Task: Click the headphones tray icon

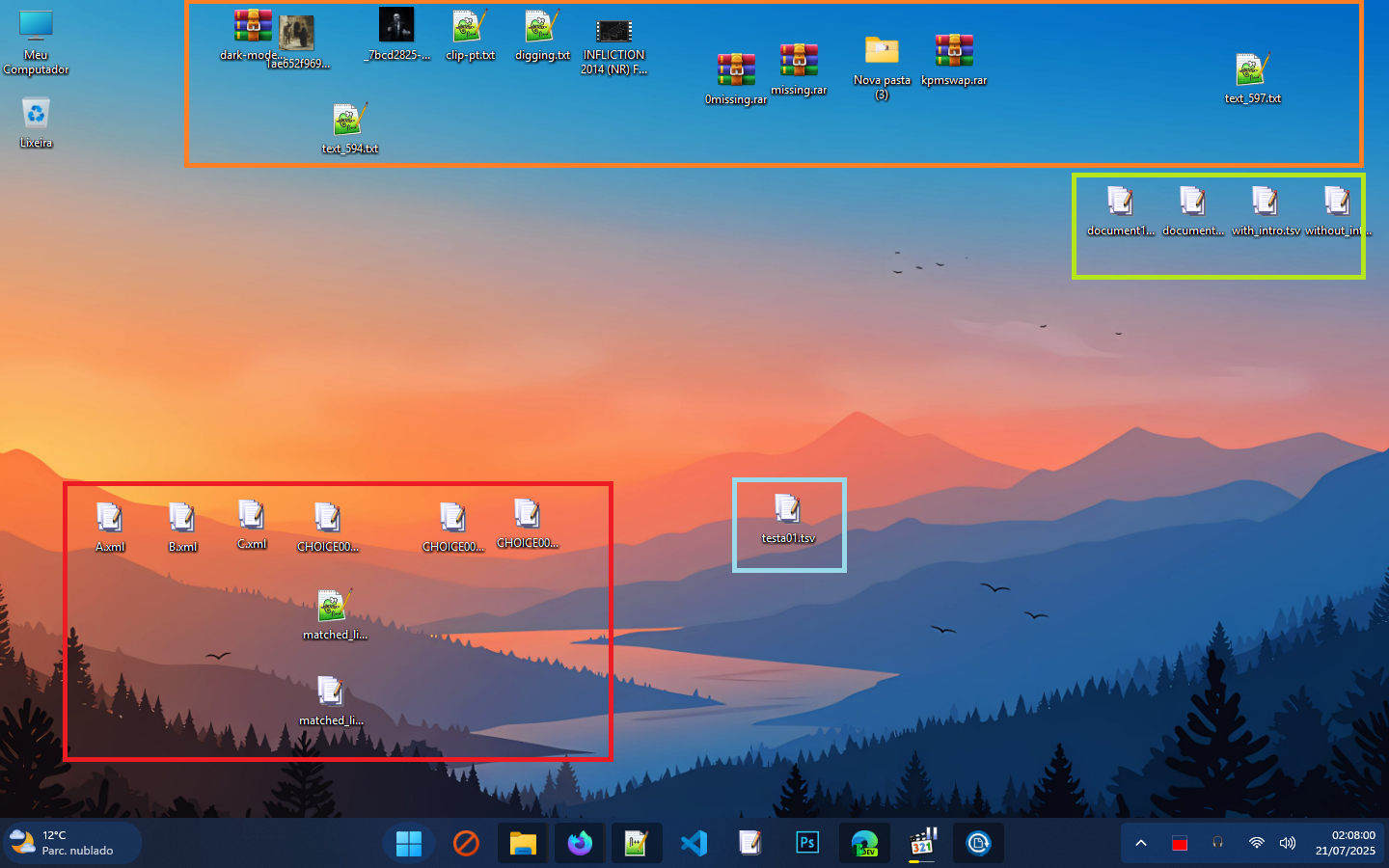Action: coord(1217,842)
